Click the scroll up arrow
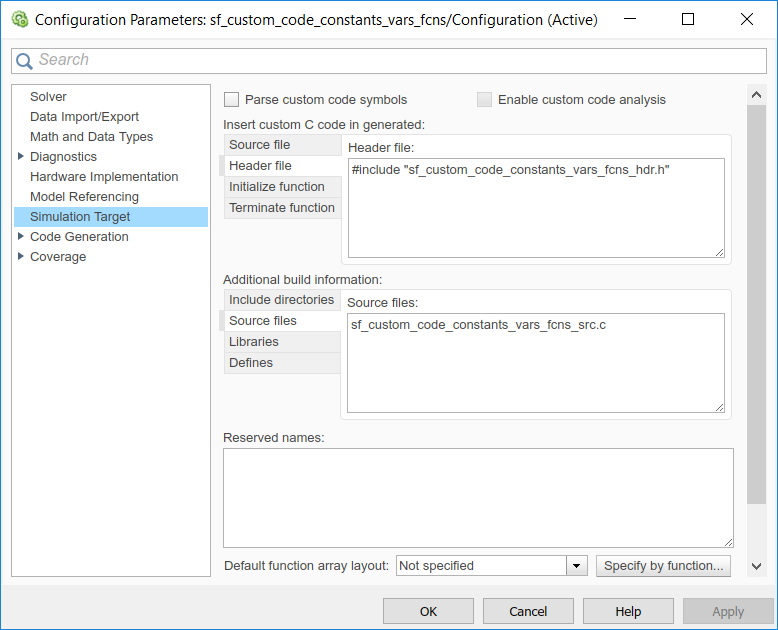 click(756, 95)
